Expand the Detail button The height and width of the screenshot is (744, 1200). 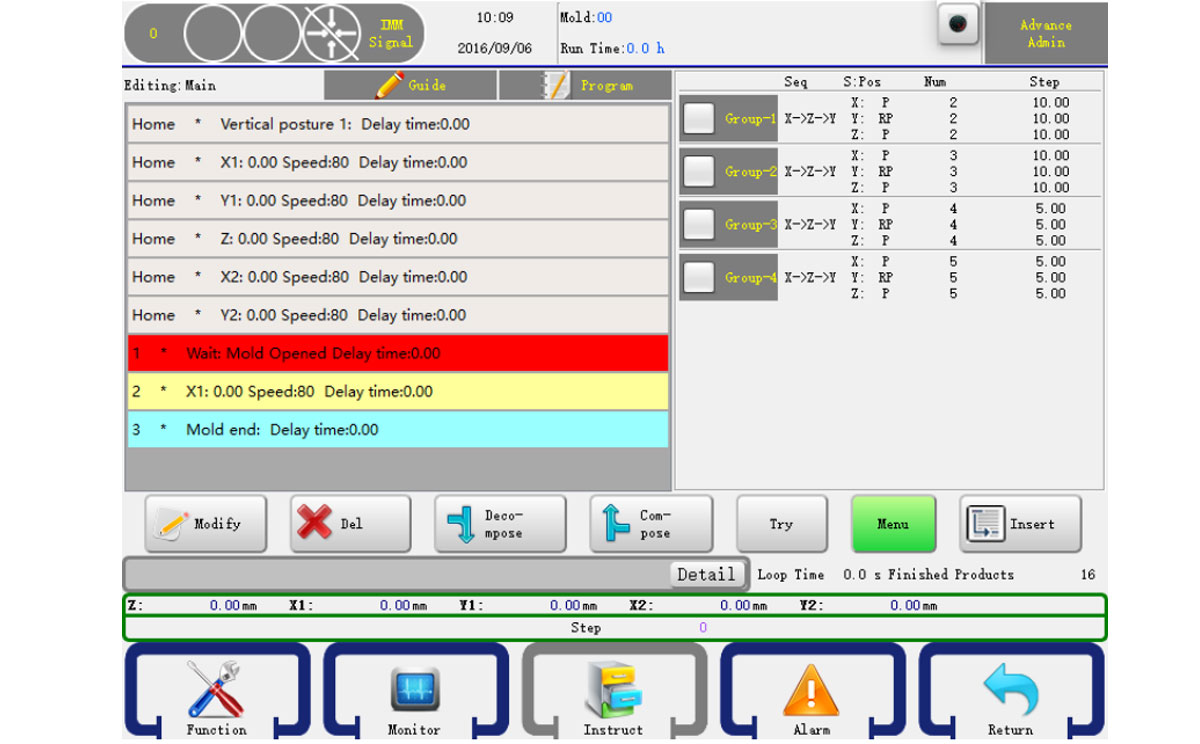(706, 574)
